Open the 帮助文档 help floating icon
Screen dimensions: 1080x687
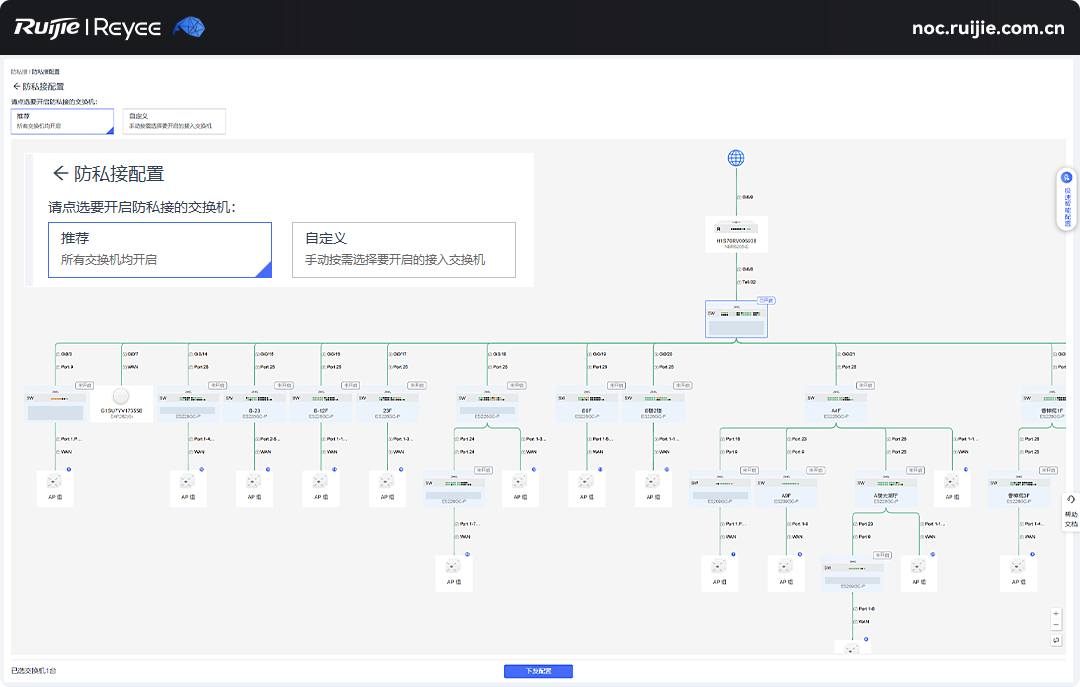(x=1071, y=512)
